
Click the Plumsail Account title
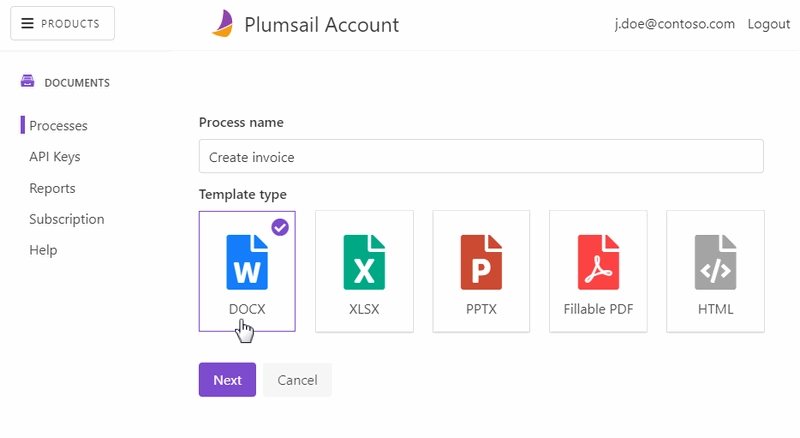[321, 25]
